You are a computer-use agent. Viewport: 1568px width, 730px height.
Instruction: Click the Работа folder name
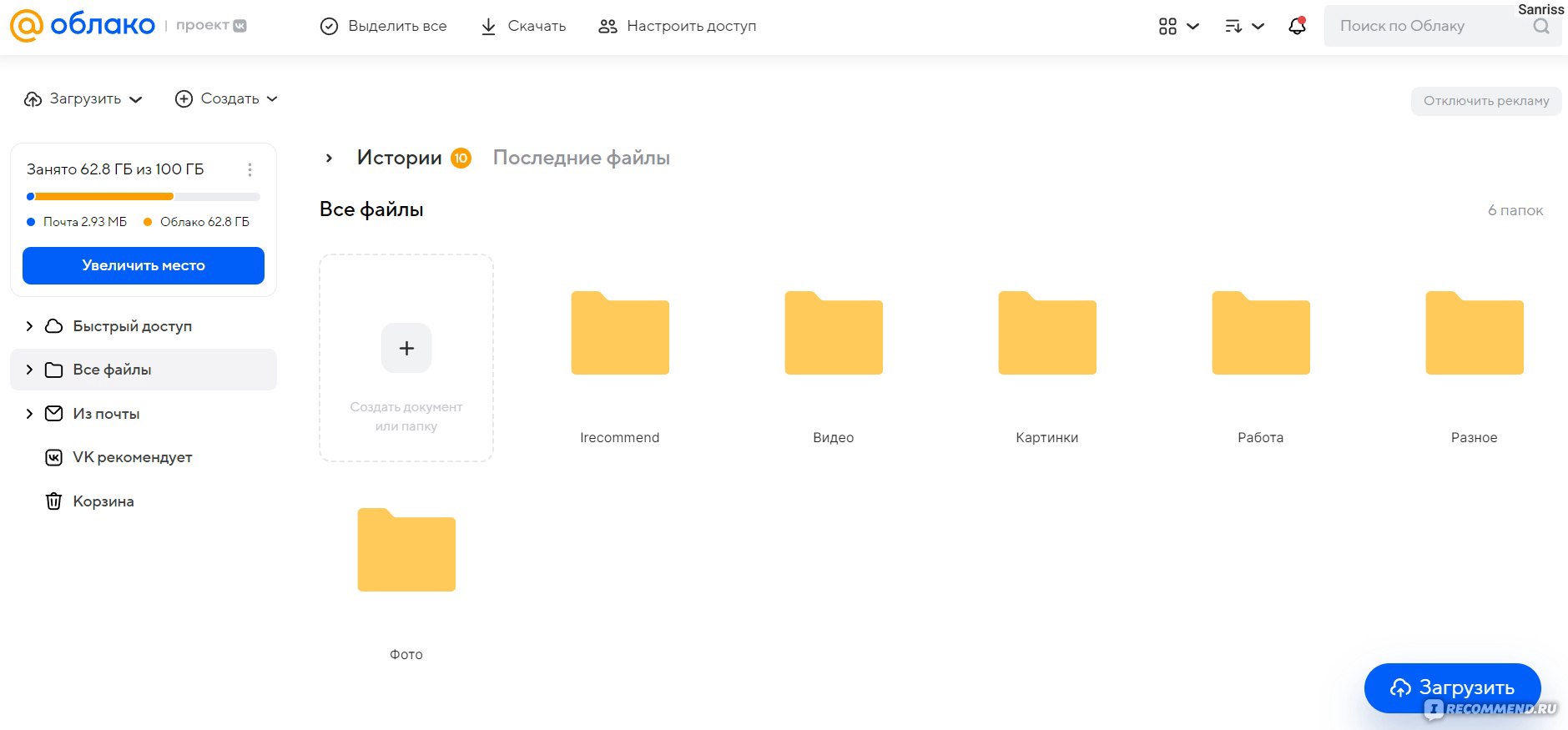tap(1261, 437)
